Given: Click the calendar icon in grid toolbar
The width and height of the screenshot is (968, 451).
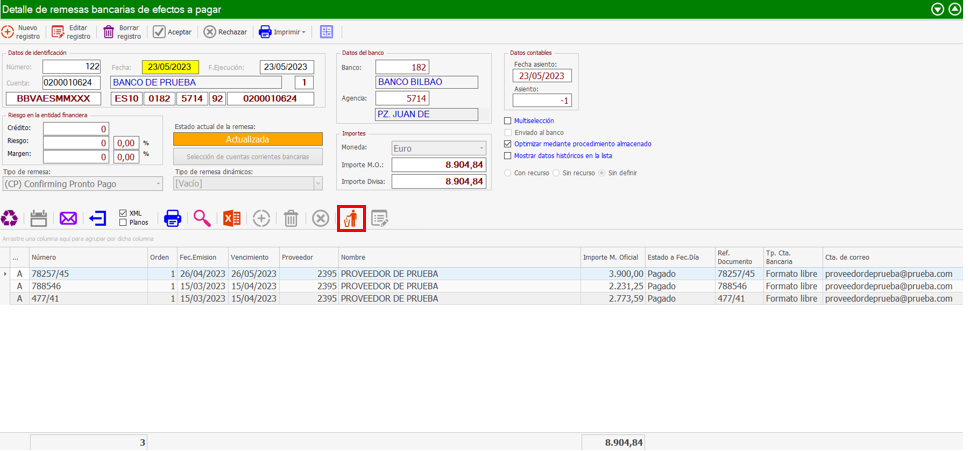Looking at the screenshot, I should [39, 218].
